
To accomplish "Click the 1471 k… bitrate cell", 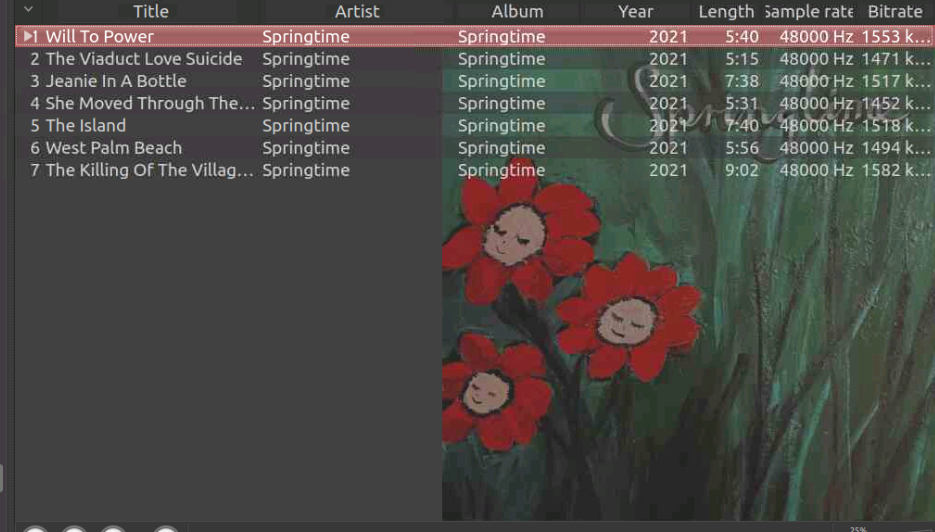I will [x=896, y=58].
